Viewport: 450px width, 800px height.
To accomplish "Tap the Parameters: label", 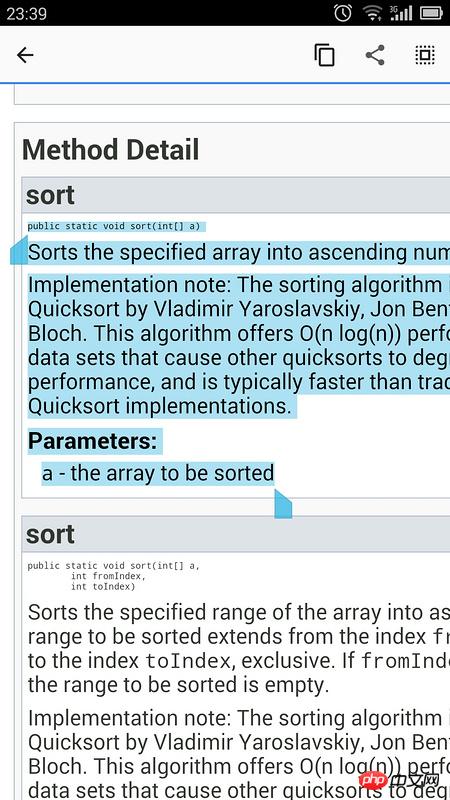I will pos(92,441).
